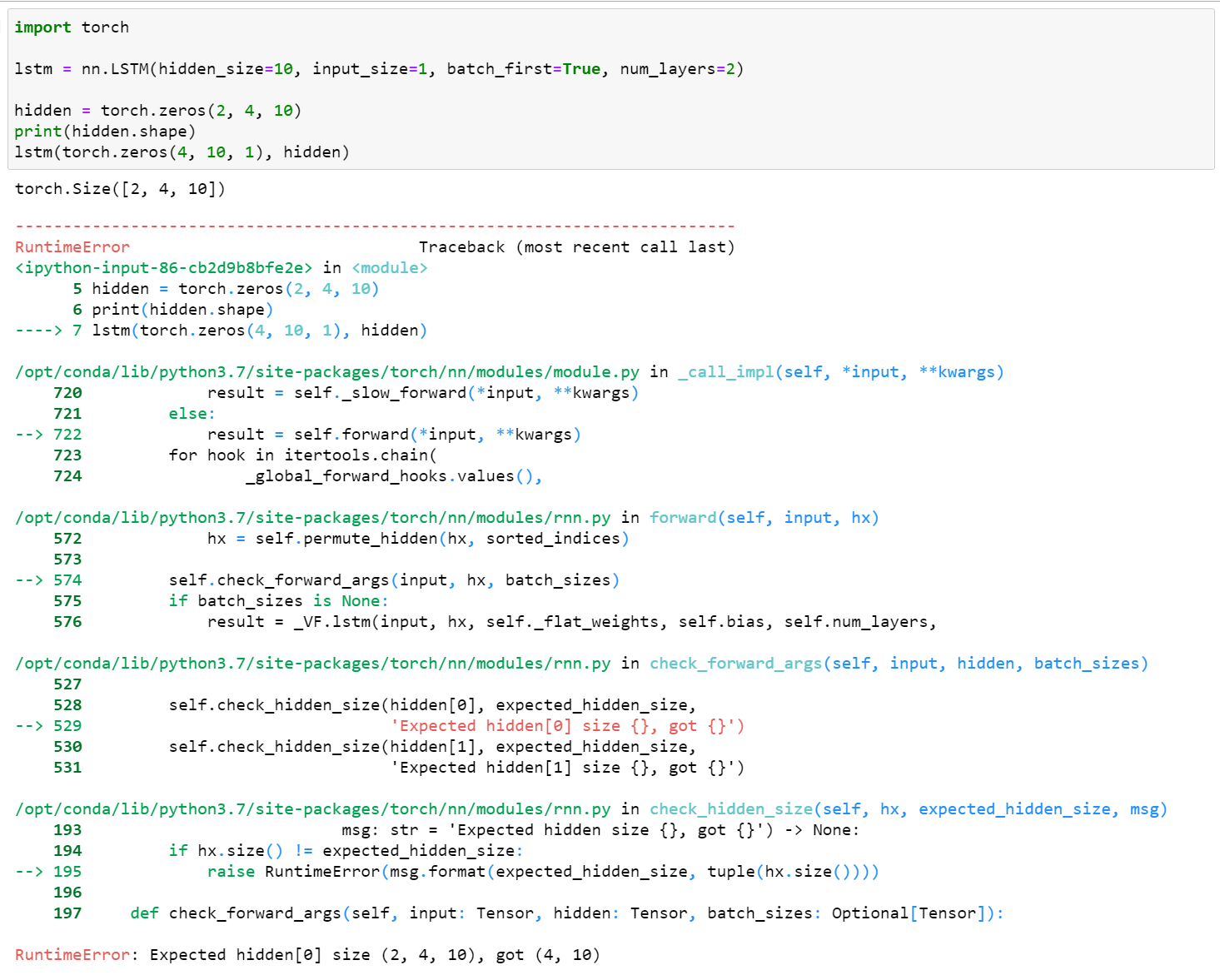Select the torch.Size([2, 4, 10]) output
The width and height of the screenshot is (1220, 980).
coord(119,188)
